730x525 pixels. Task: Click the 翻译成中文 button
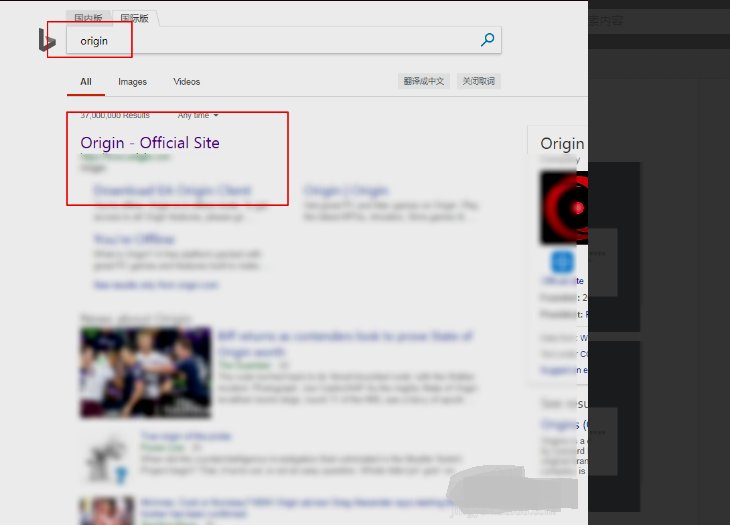tap(424, 81)
